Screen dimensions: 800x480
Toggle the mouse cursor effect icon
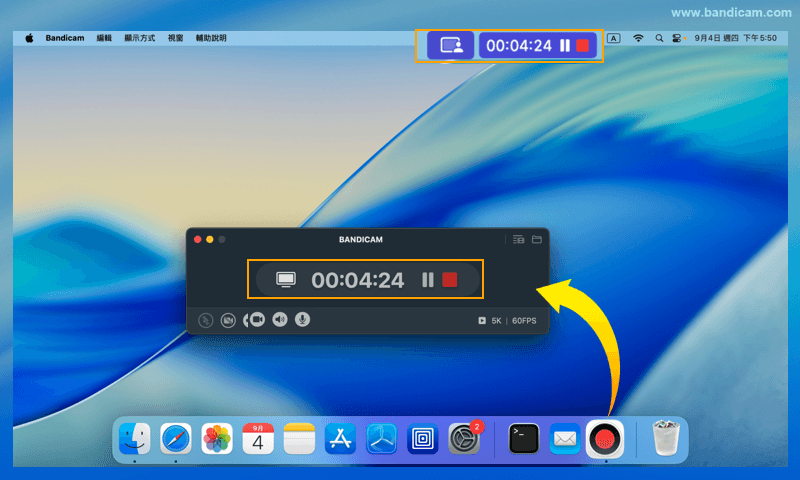click(206, 320)
